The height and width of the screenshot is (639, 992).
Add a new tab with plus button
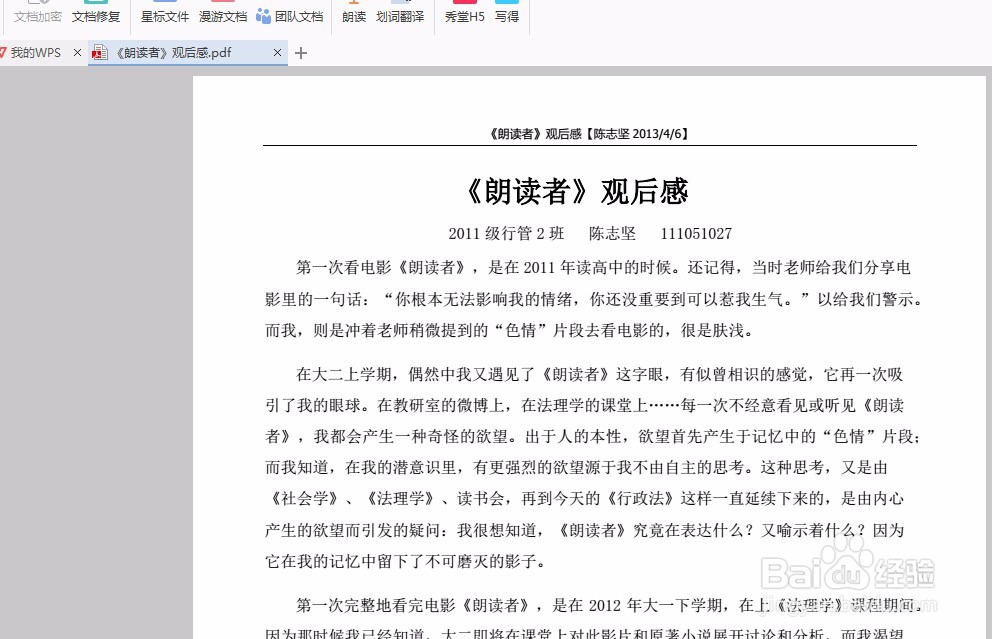[x=301, y=53]
